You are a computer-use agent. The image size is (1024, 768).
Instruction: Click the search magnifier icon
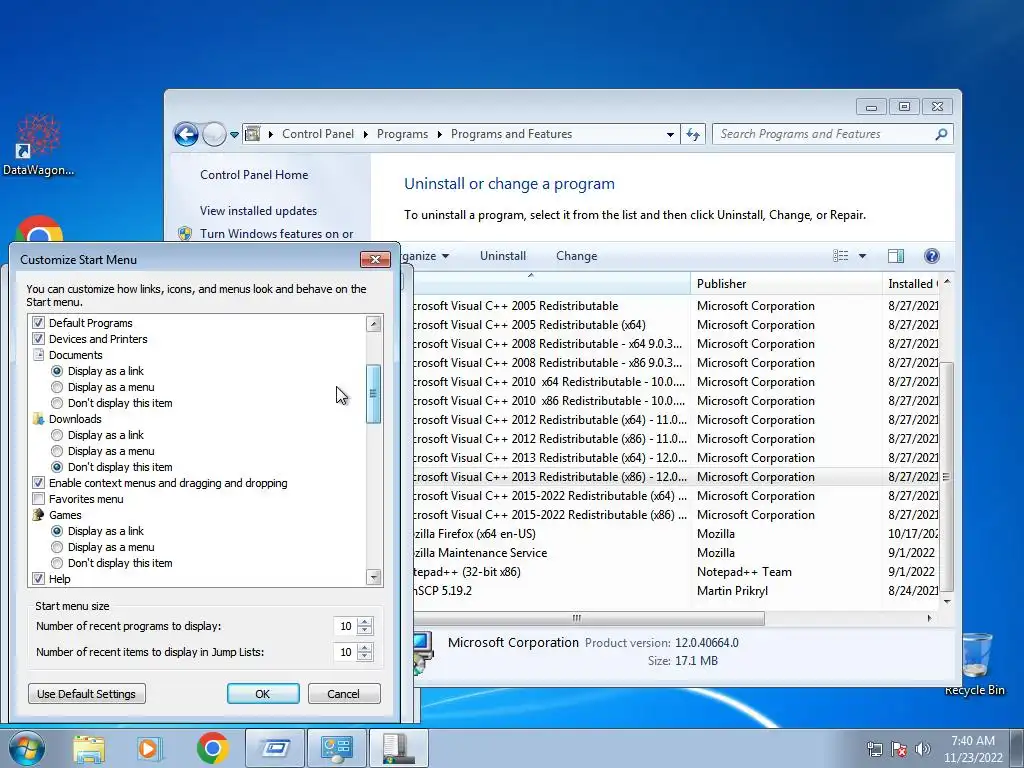(941, 135)
